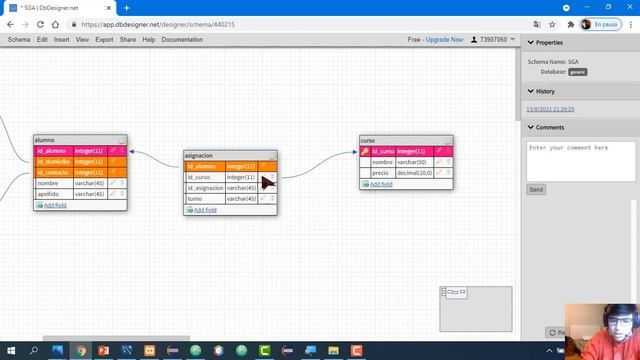The image size is (640, 360).
Task: Edit the turno field pencil icon
Action: tap(263, 199)
